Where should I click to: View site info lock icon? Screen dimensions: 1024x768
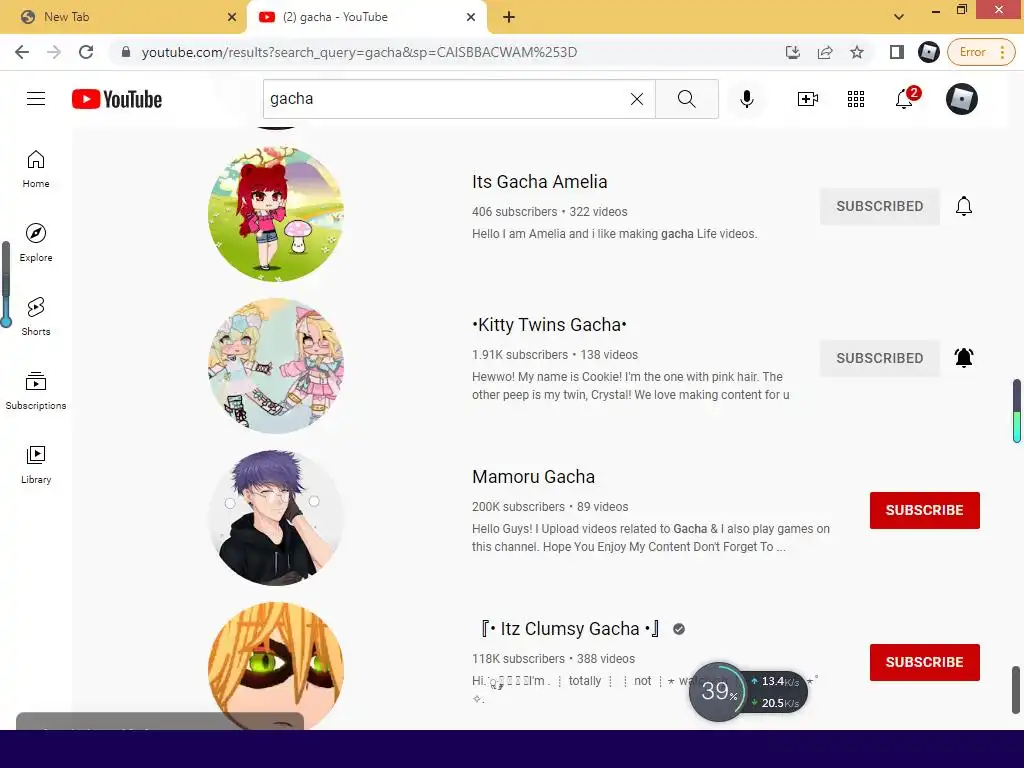[x=126, y=52]
